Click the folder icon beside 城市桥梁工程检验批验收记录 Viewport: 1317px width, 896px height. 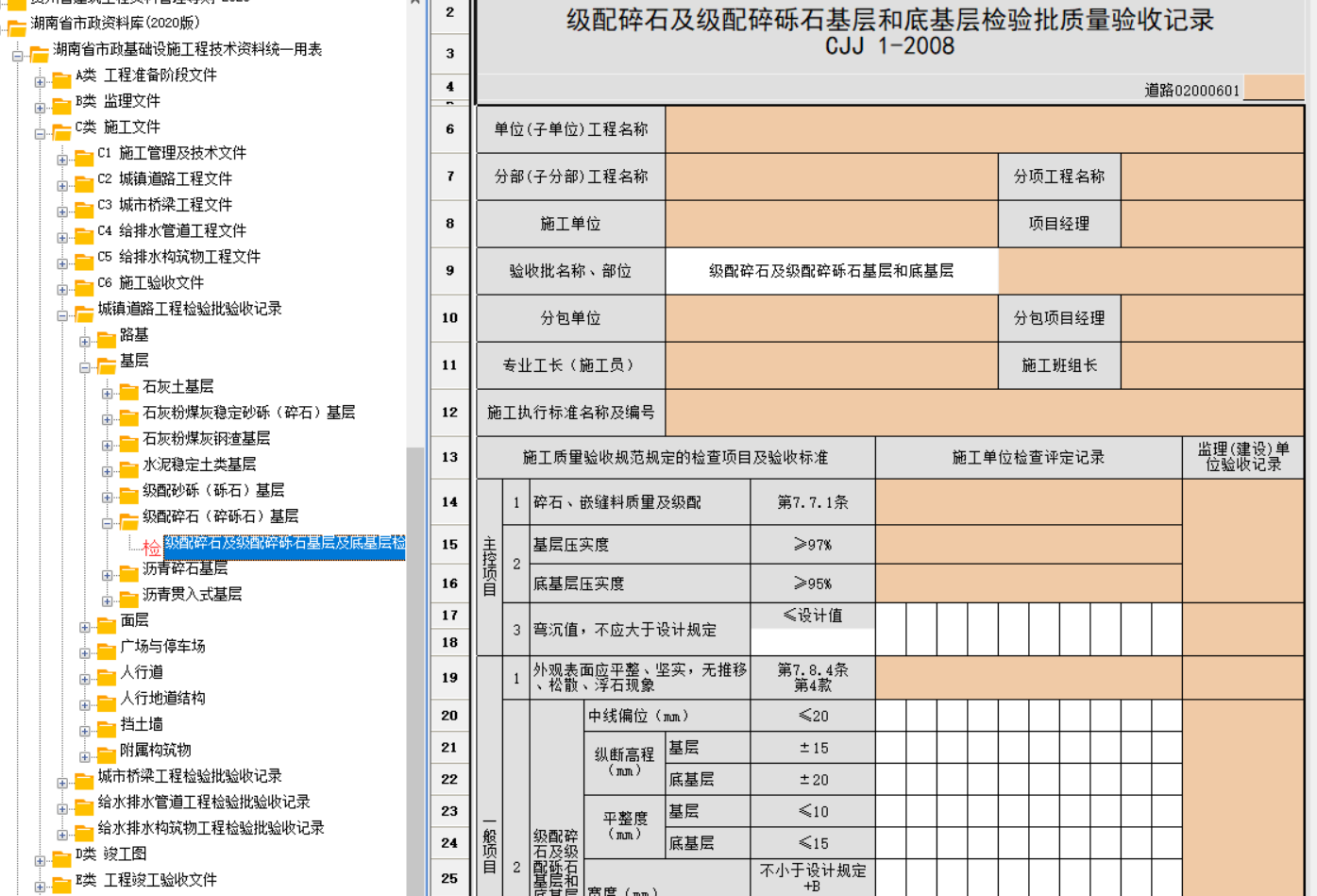coord(84,780)
